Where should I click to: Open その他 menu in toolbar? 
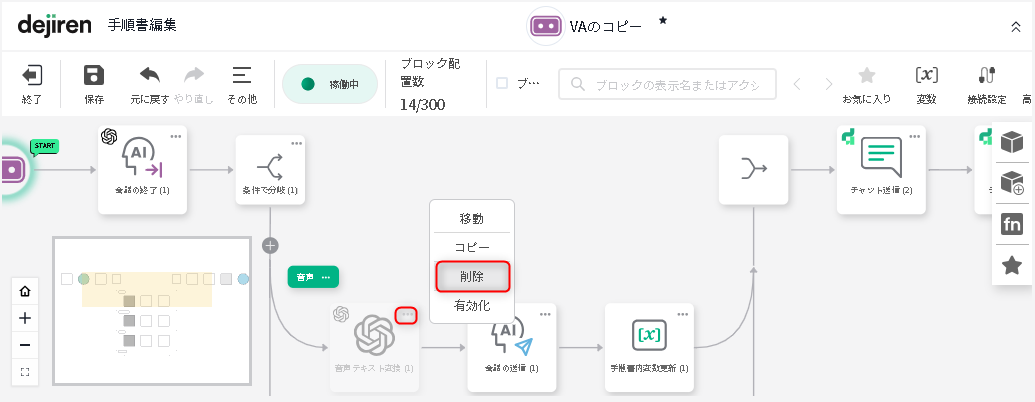pos(241,76)
